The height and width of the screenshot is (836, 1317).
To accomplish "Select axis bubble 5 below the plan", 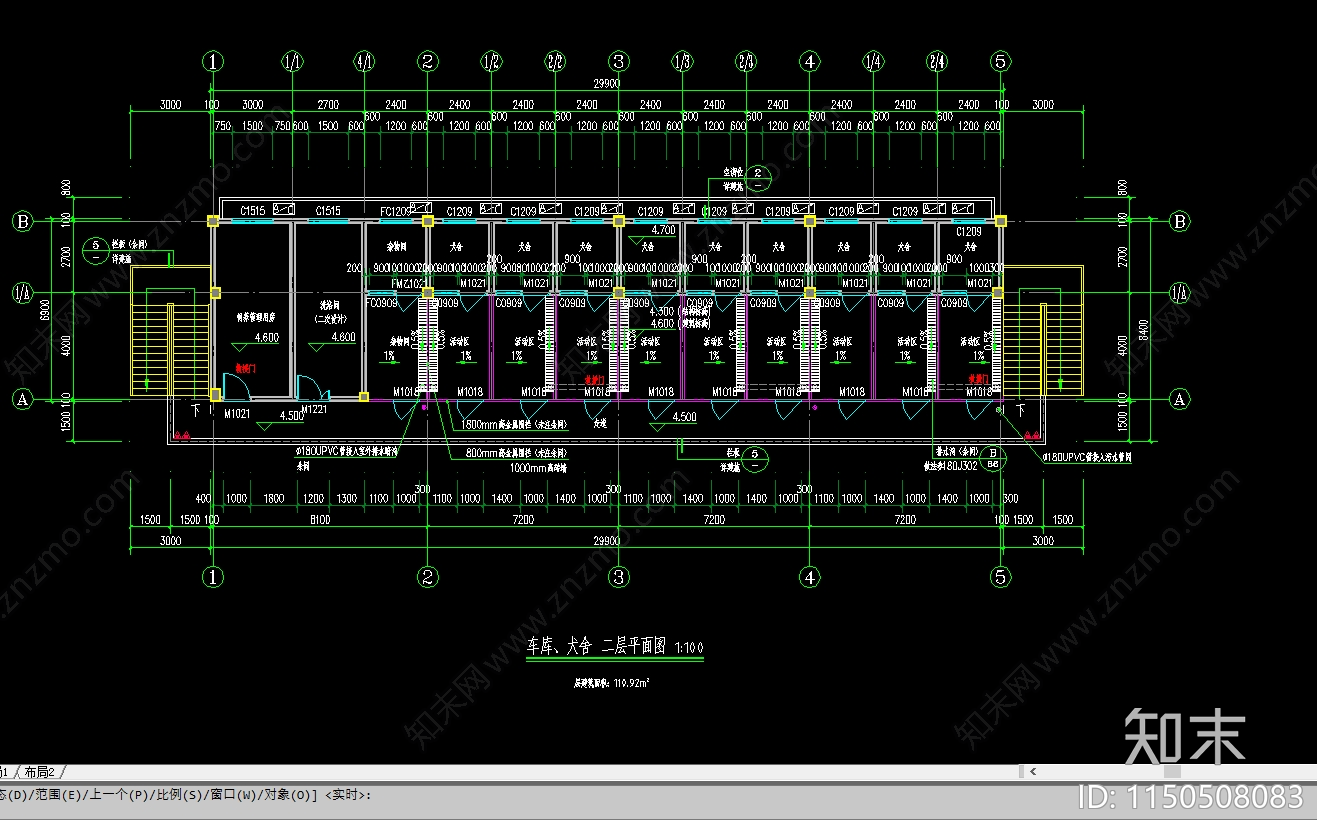I will point(1001,576).
